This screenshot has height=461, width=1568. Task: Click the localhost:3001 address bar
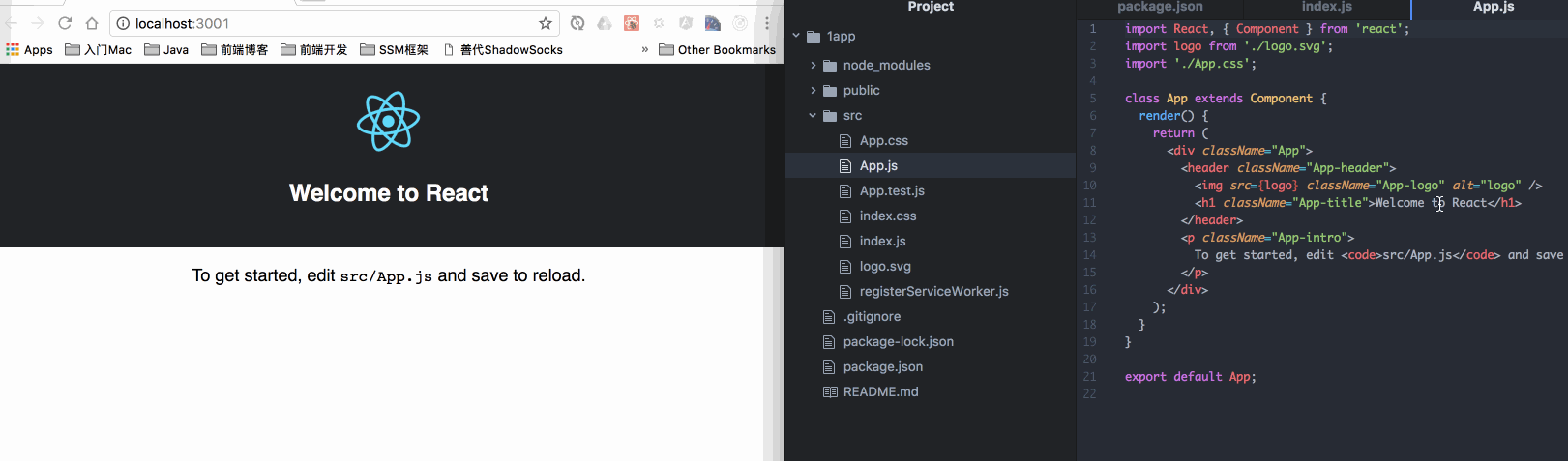click(333, 23)
